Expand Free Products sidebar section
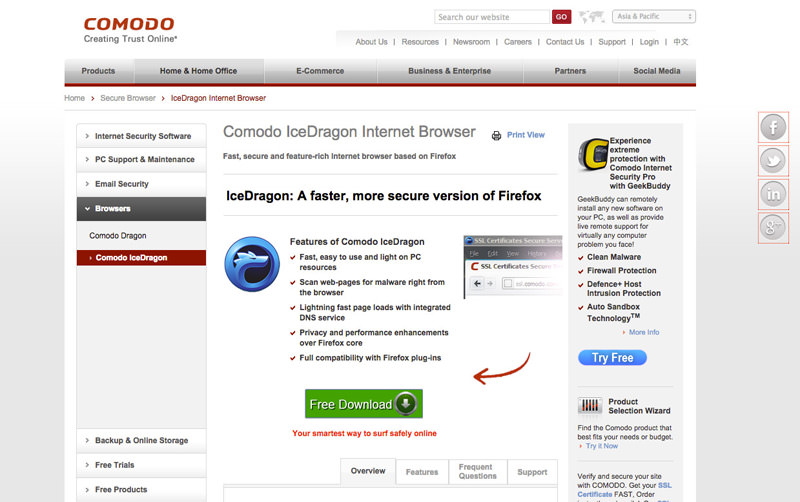Screen dimensions: 800x502 click(141, 489)
